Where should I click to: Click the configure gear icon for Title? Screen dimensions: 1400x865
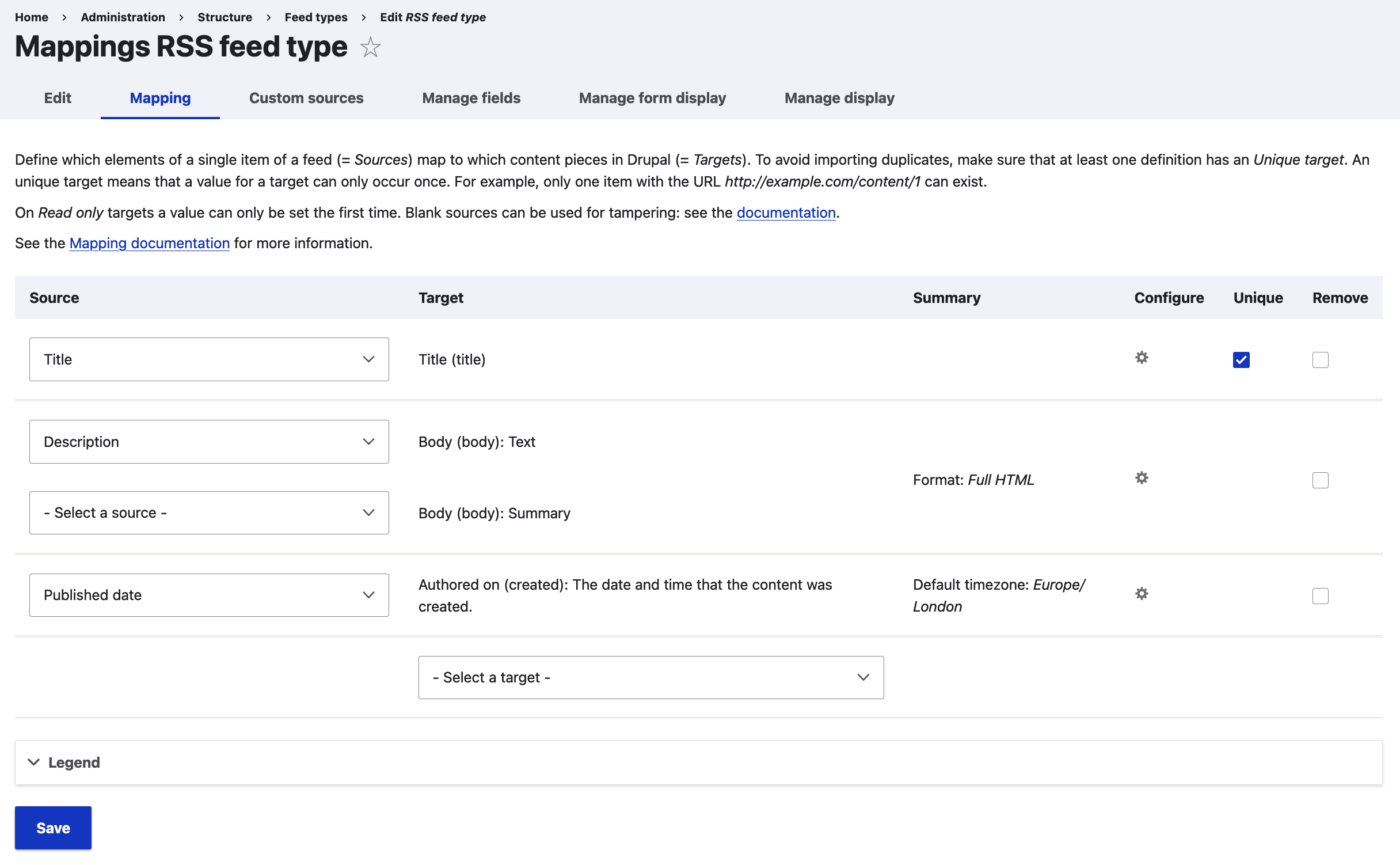1142,357
